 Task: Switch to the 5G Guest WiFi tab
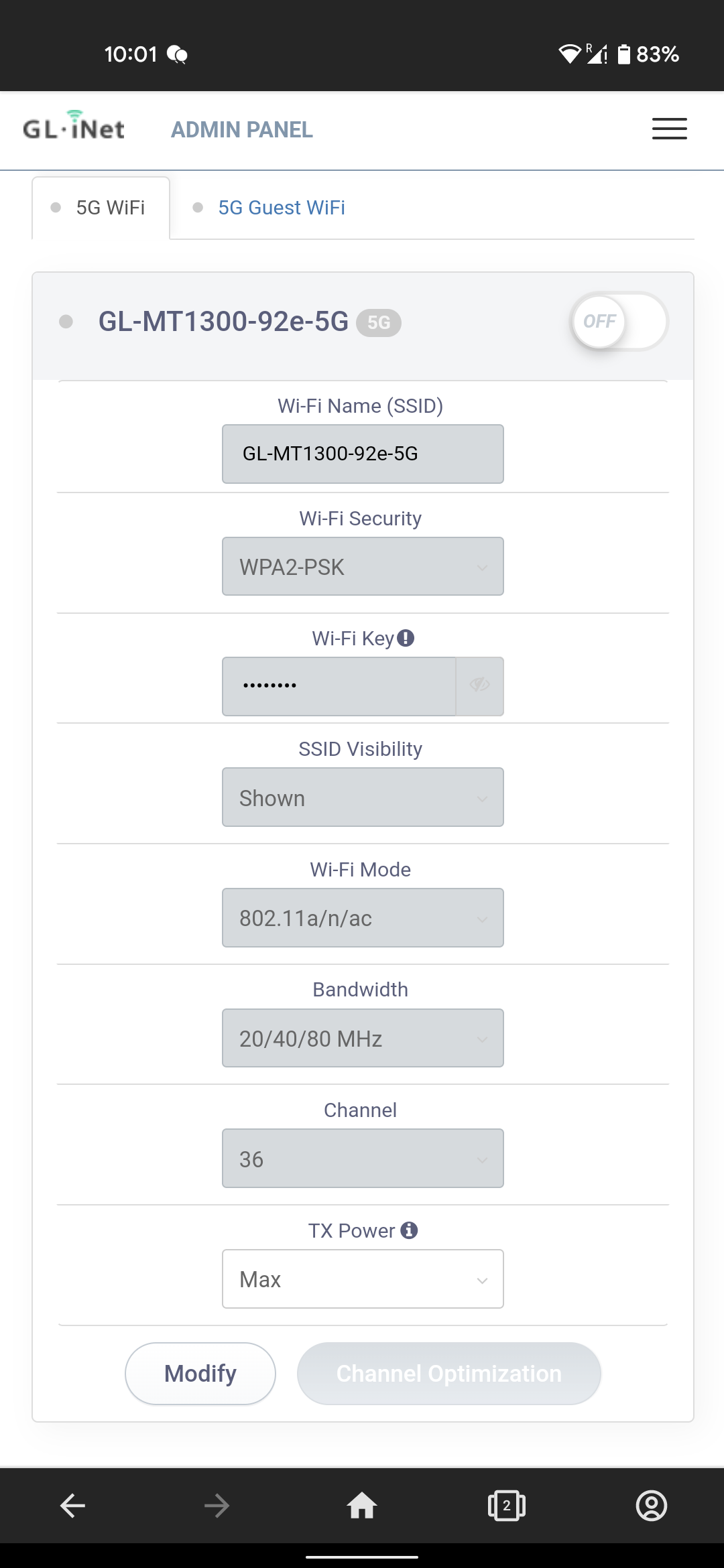282,208
